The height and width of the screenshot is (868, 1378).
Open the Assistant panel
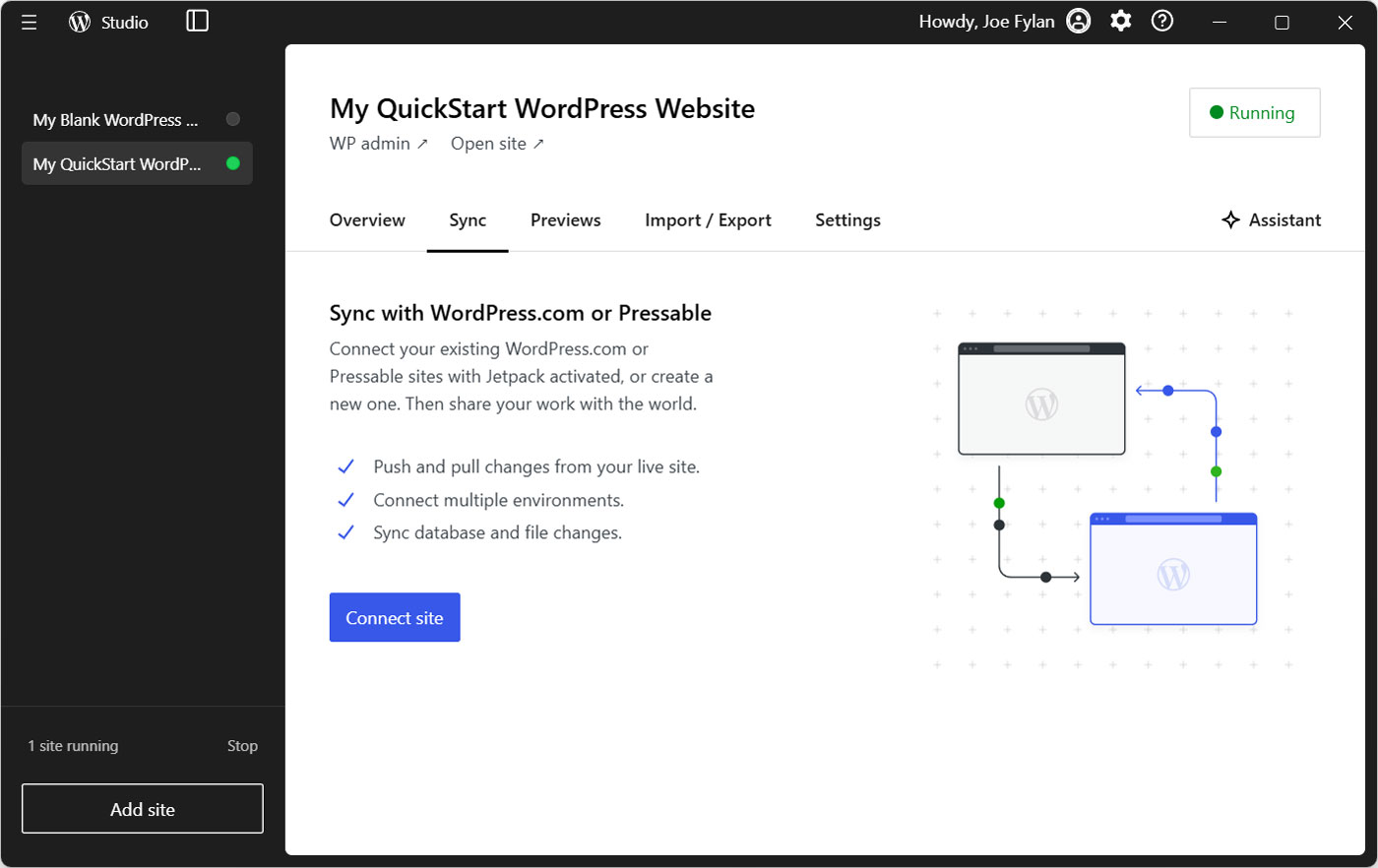[1271, 219]
